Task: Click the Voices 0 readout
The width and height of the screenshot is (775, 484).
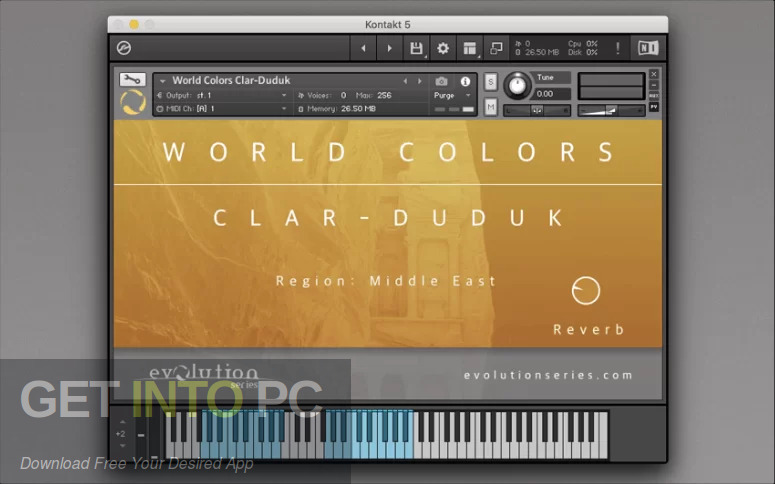Action: (322, 95)
